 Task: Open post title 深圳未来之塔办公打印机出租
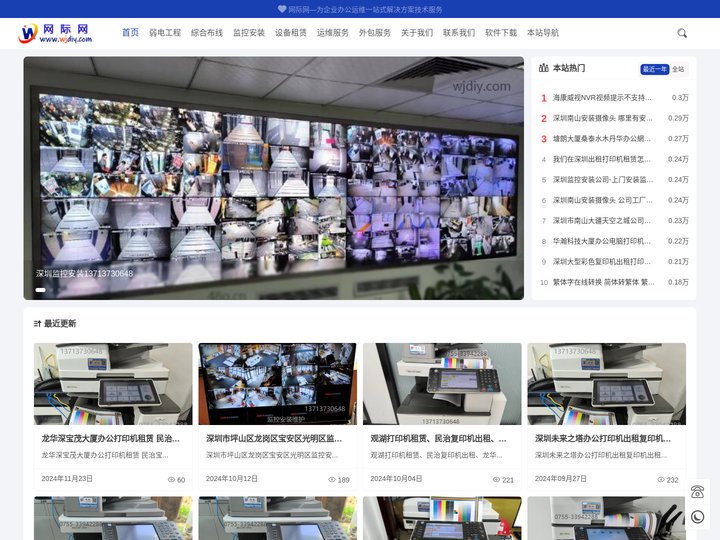point(603,439)
